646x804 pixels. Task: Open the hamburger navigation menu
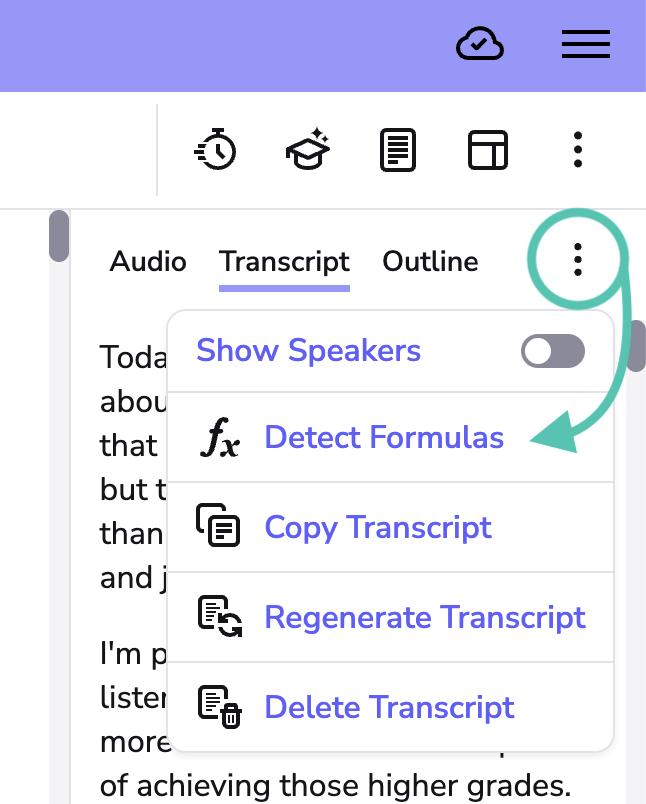pos(586,44)
